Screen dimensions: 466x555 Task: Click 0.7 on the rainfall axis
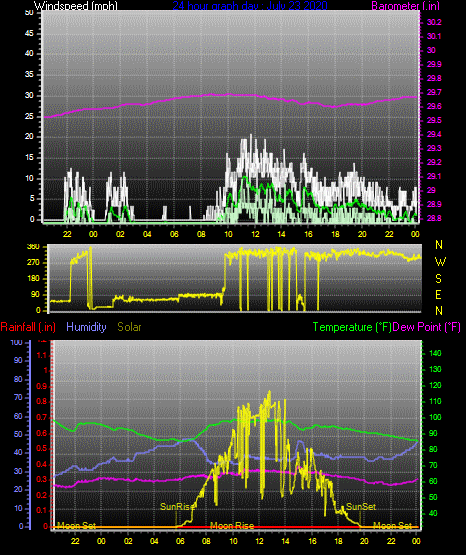(42, 417)
